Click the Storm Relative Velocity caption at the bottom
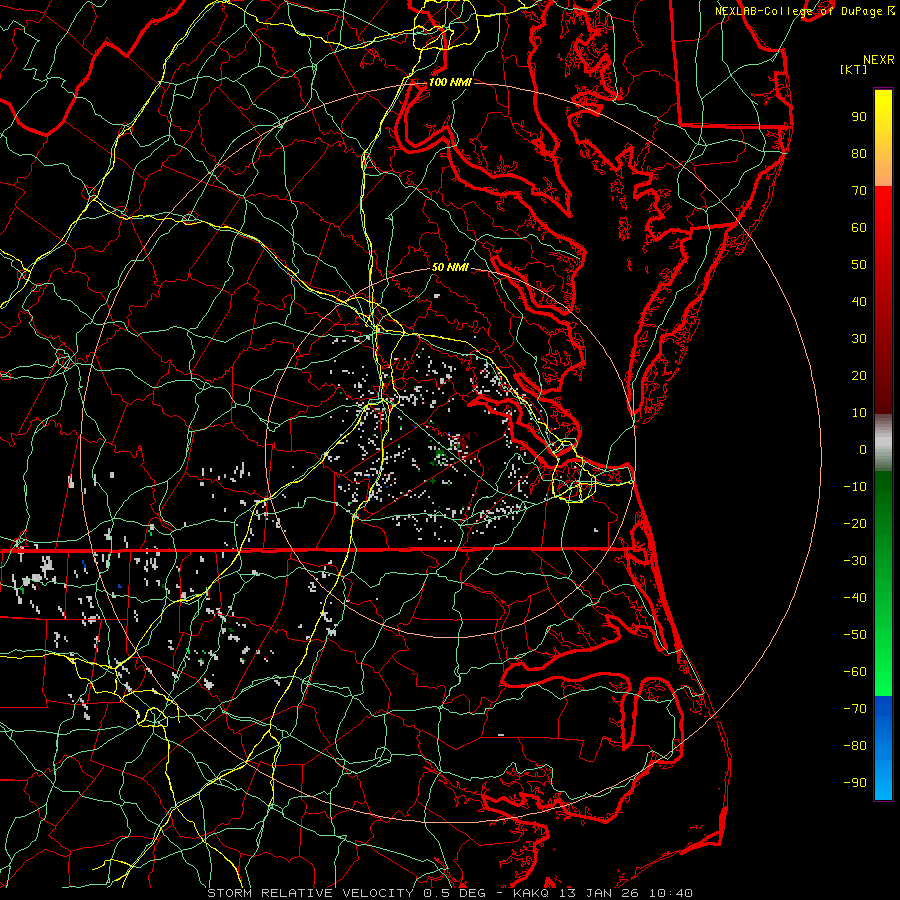Viewport: 900px width, 900px height. [450, 893]
